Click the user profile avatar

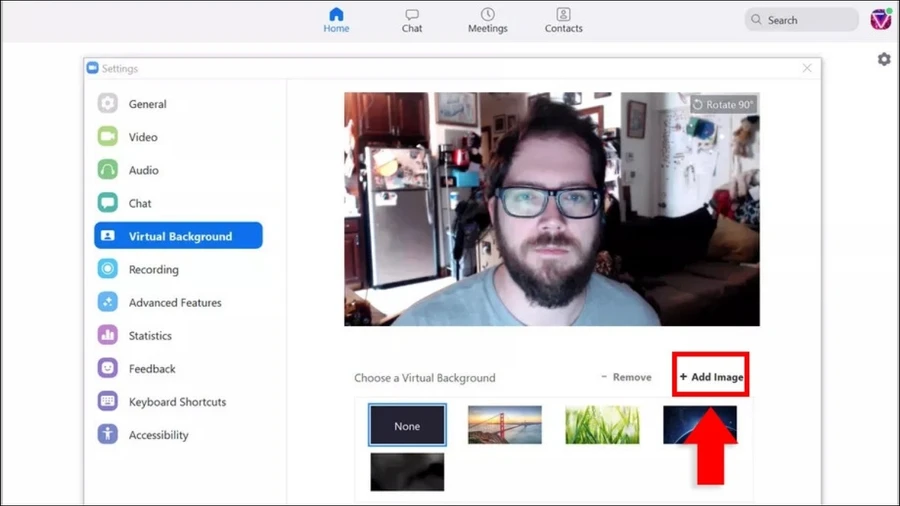click(881, 20)
